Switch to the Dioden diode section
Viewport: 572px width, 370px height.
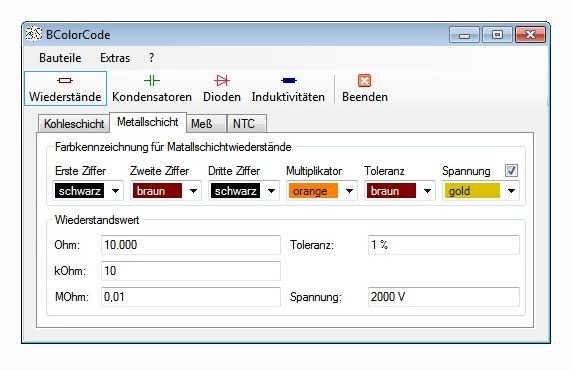pos(222,89)
